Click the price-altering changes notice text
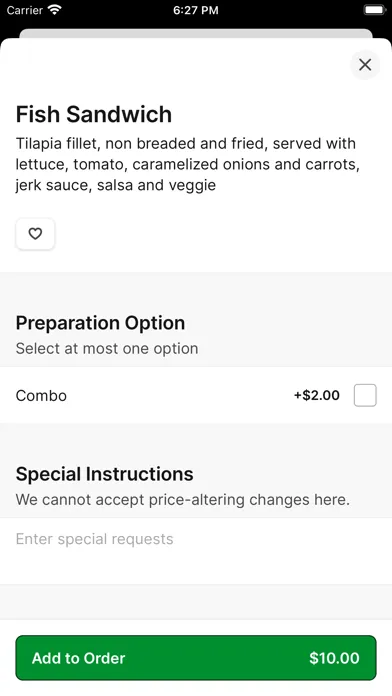The image size is (392, 696). point(182,500)
